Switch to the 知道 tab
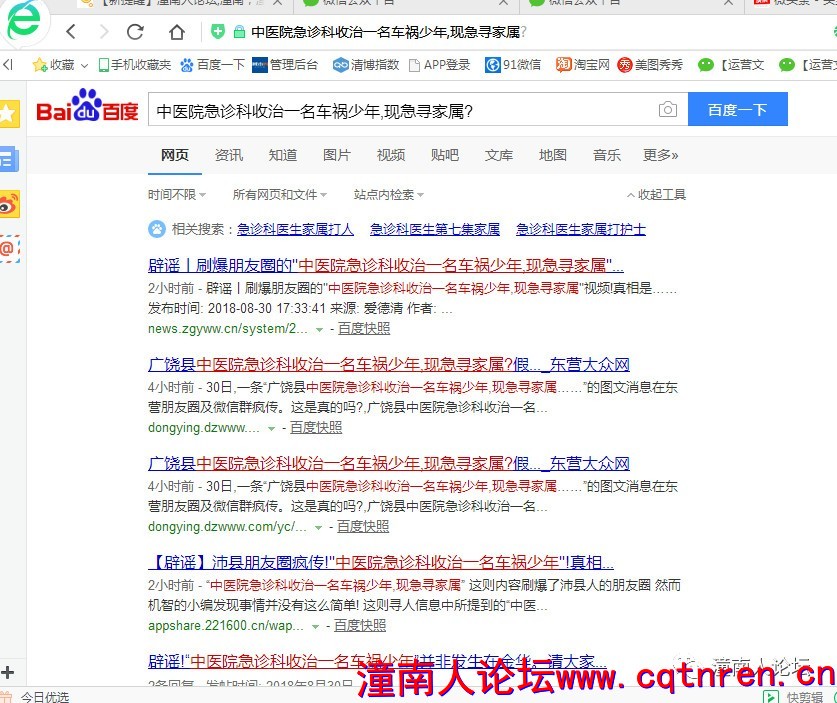The image size is (837, 703). (283, 155)
